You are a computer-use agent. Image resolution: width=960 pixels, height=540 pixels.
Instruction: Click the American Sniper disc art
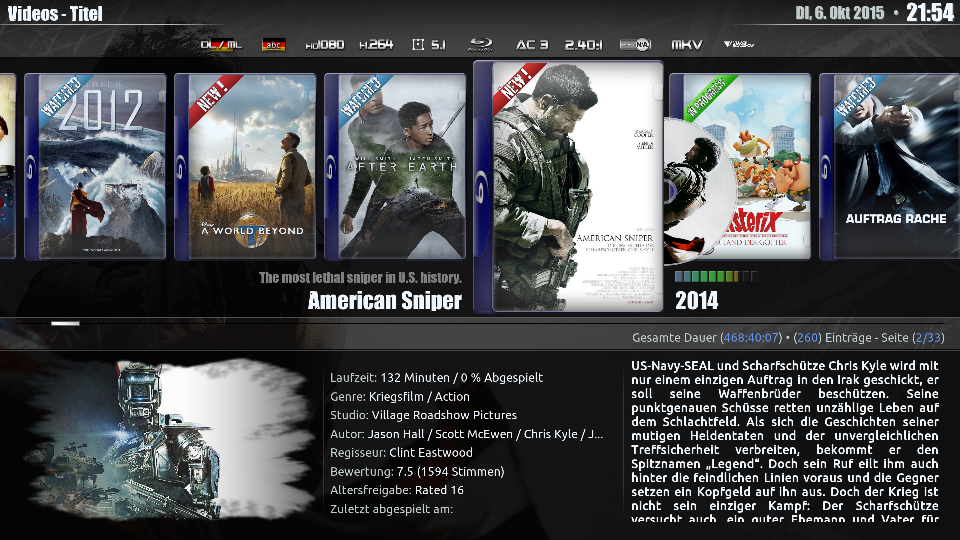coord(698,192)
